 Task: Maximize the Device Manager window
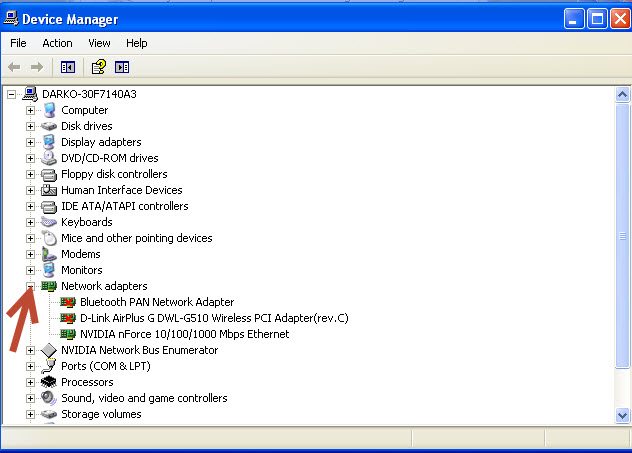click(597, 19)
